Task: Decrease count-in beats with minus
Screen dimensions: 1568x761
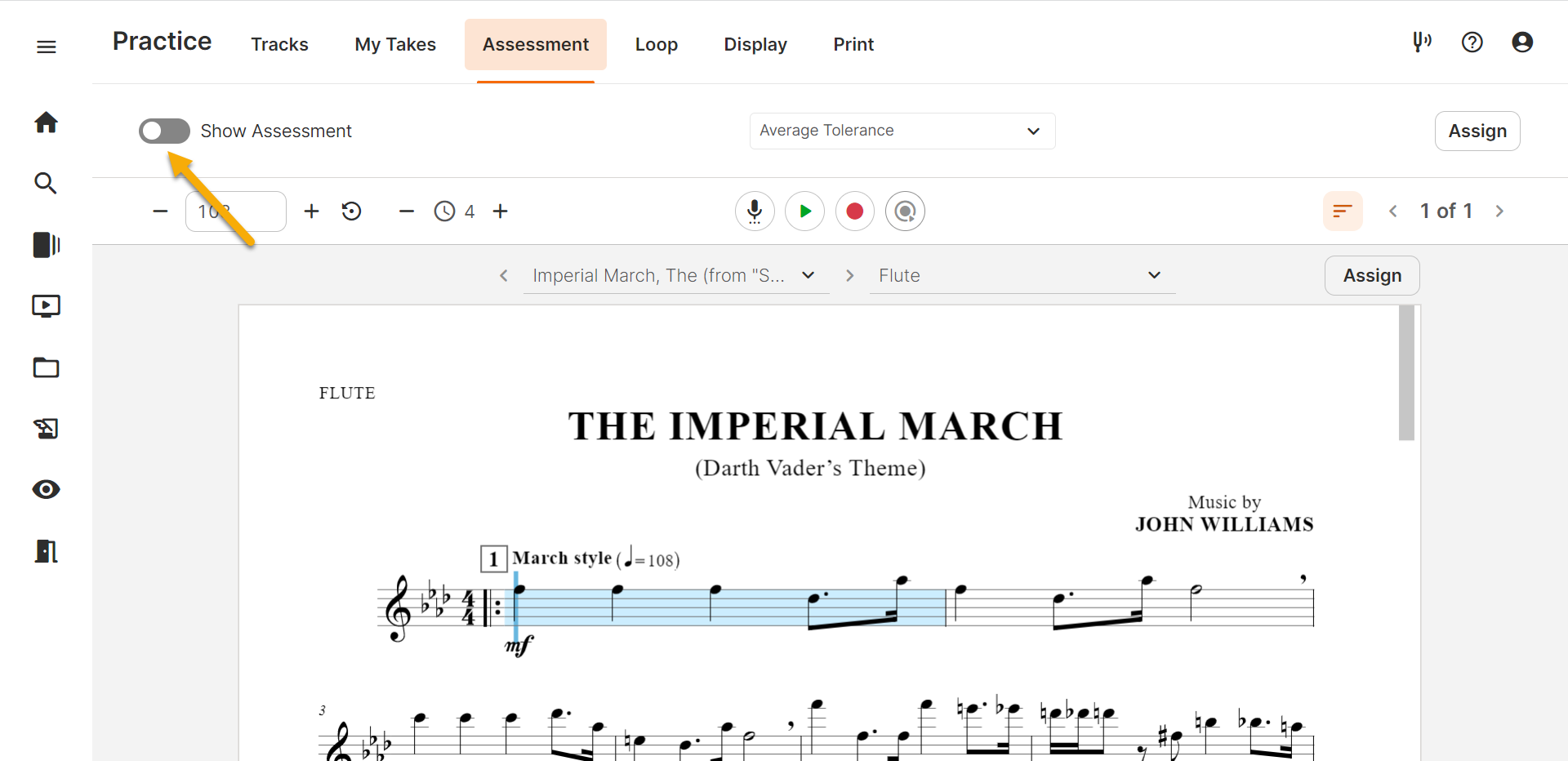Action: point(406,211)
